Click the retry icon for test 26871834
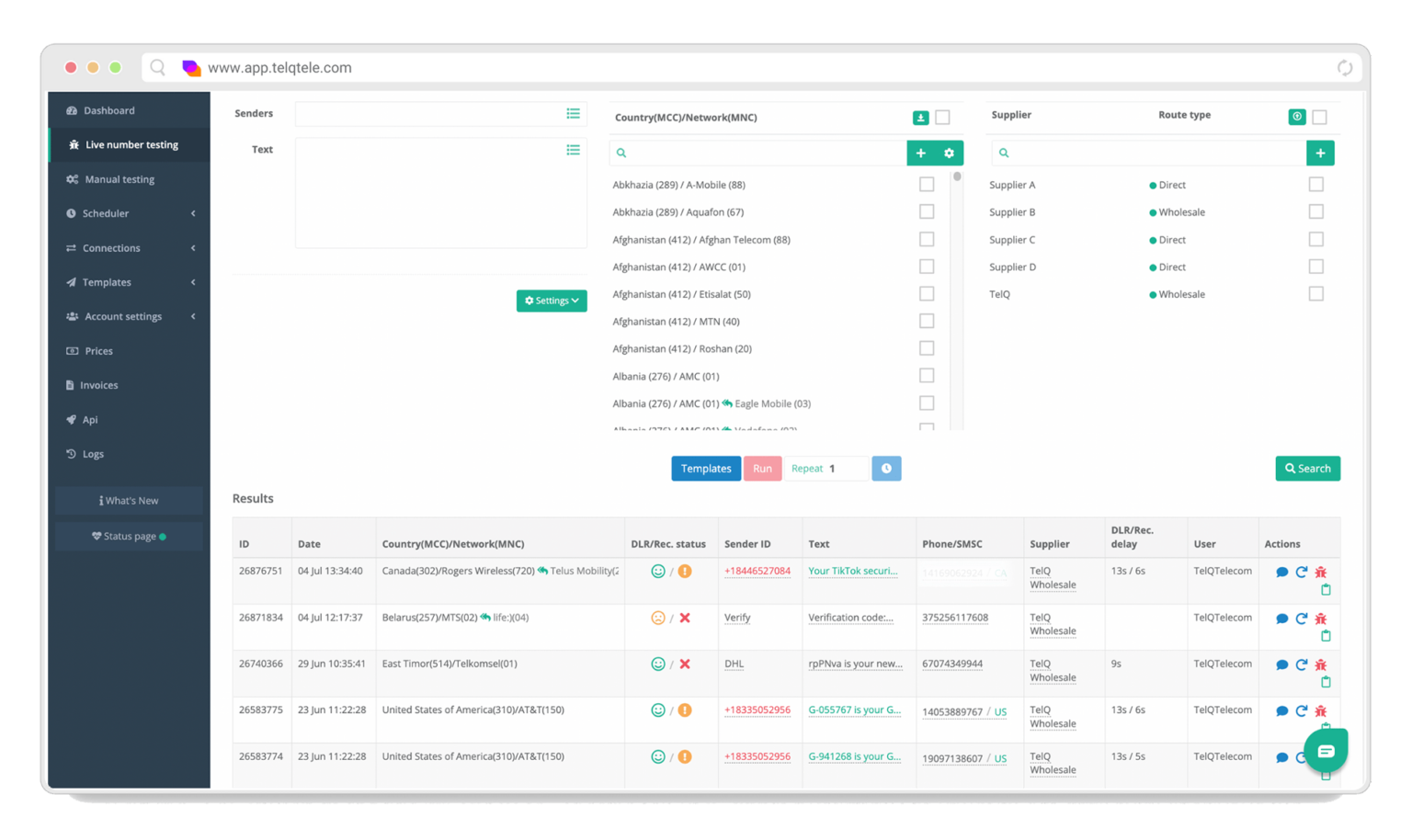This screenshot has height=840, width=1412. 1302,619
